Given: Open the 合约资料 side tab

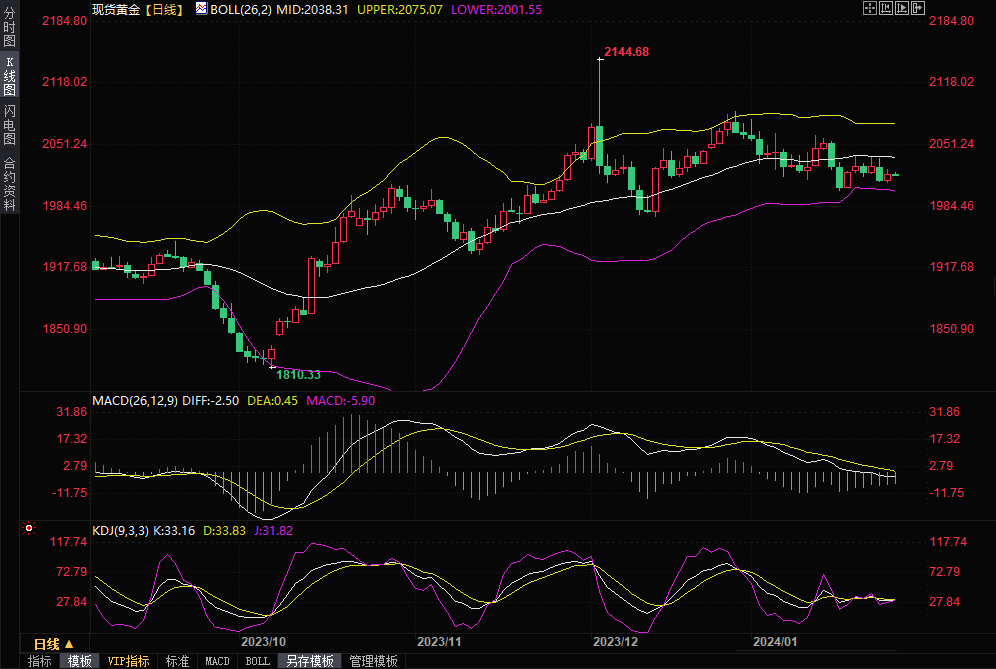Looking at the screenshot, I should pyautogui.click(x=9, y=184).
